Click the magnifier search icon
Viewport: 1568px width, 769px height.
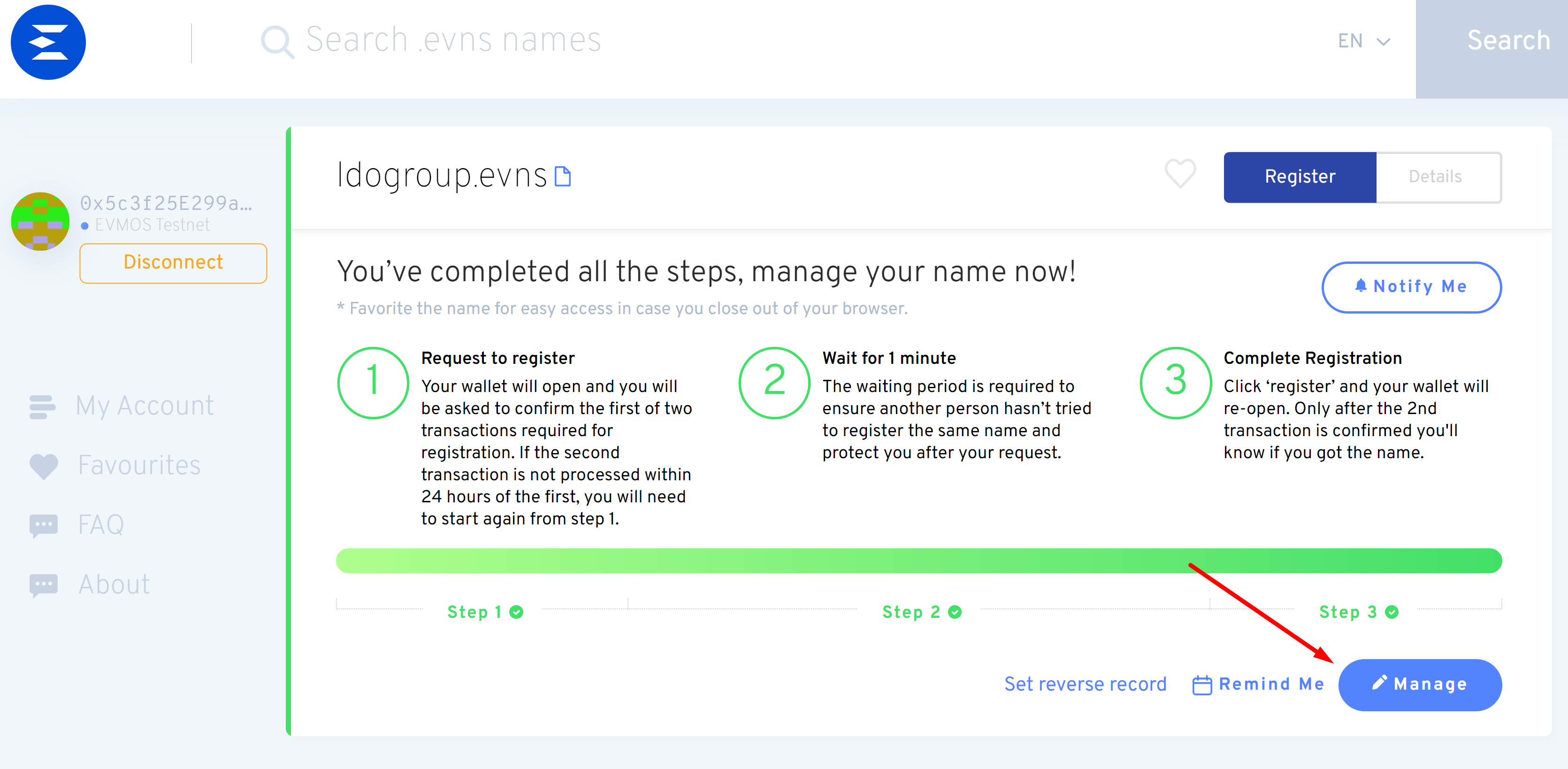pos(277,41)
